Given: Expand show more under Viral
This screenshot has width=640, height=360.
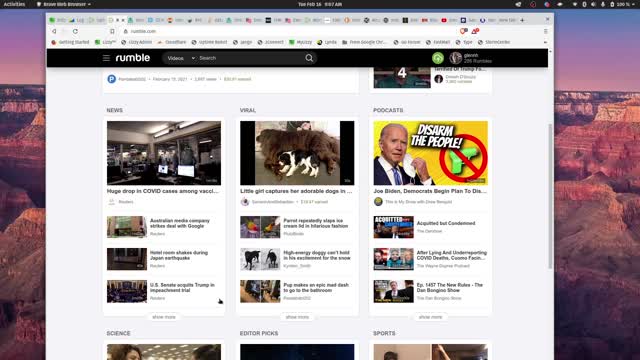Looking at the screenshot, I should click(x=297, y=317).
